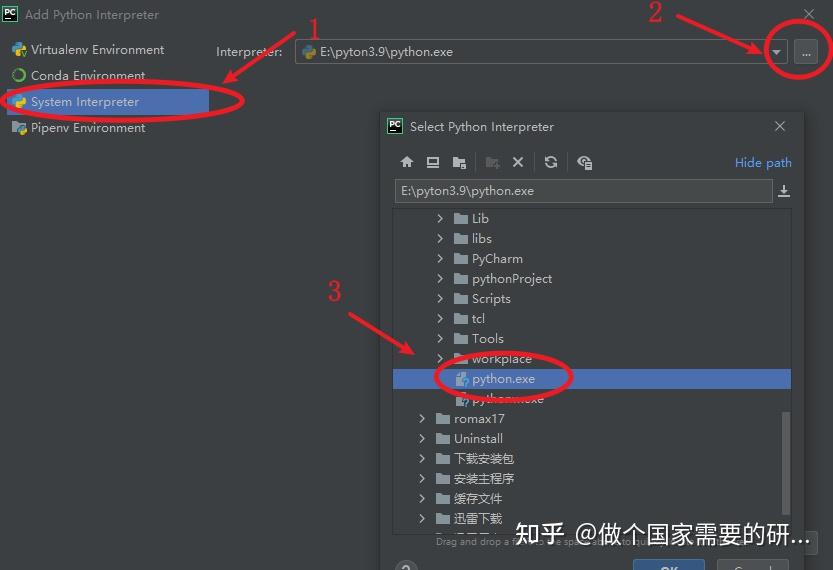Image resolution: width=833 pixels, height=570 pixels.
Task: Click the libs folder name
Action: pos(481,239)
